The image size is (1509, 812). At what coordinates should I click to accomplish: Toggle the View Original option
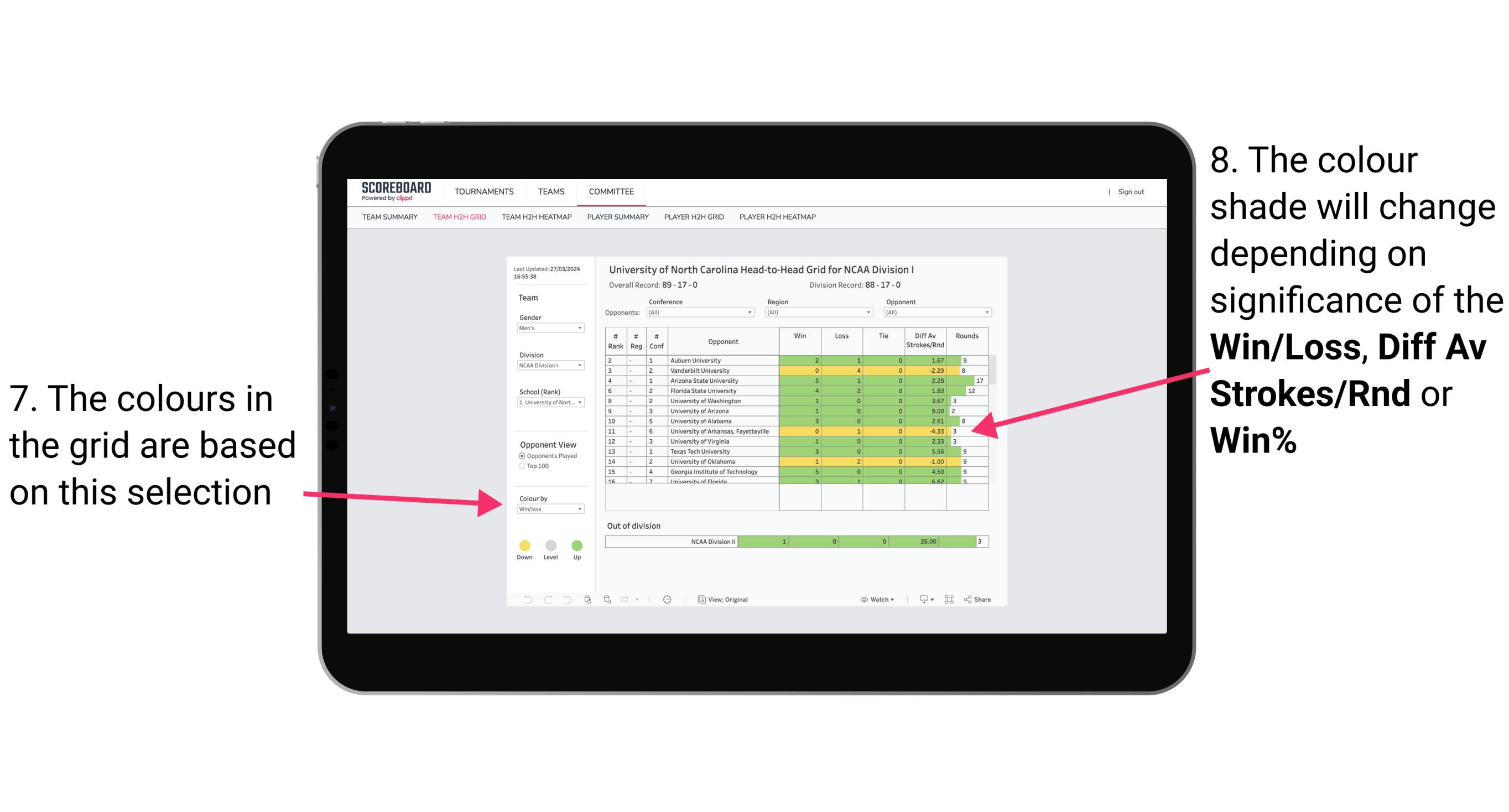726,599
